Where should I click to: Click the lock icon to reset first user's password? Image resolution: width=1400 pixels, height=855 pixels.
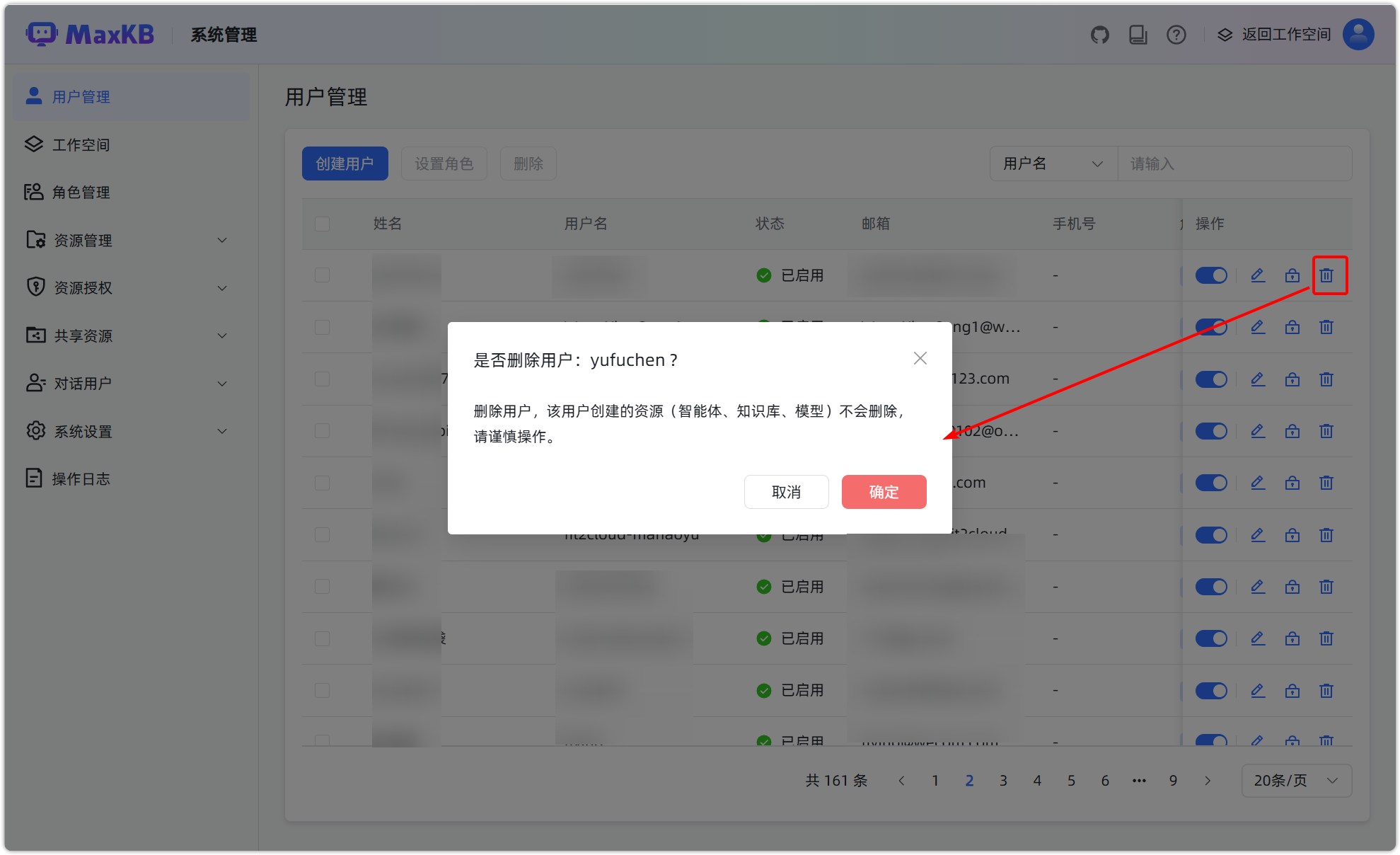tap(1292, 275)
